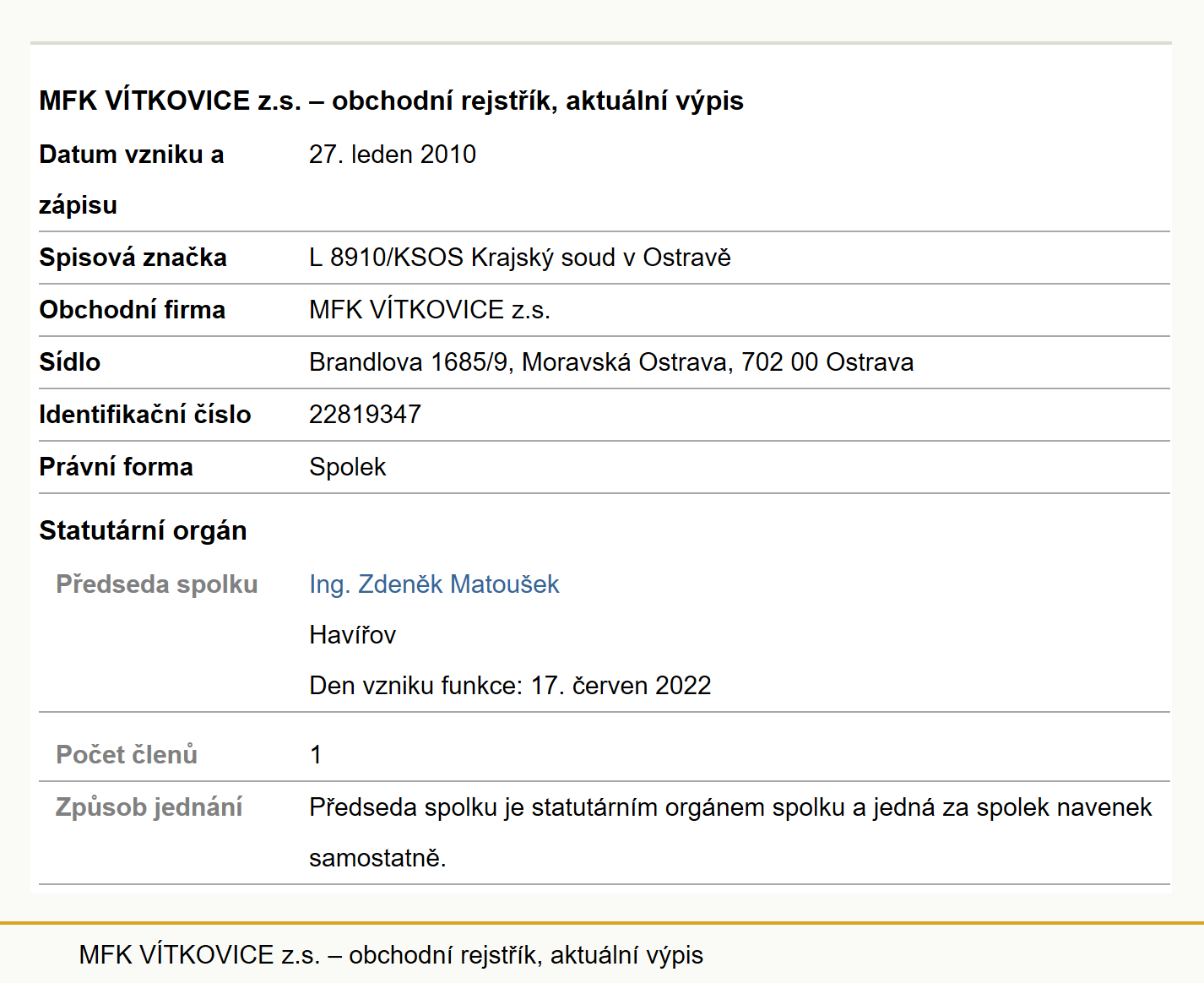Click the main heading 'MFK VÍTKOVICE z.s. – obchodní rejstřík, aktuální výpis'

pos(391,100)
